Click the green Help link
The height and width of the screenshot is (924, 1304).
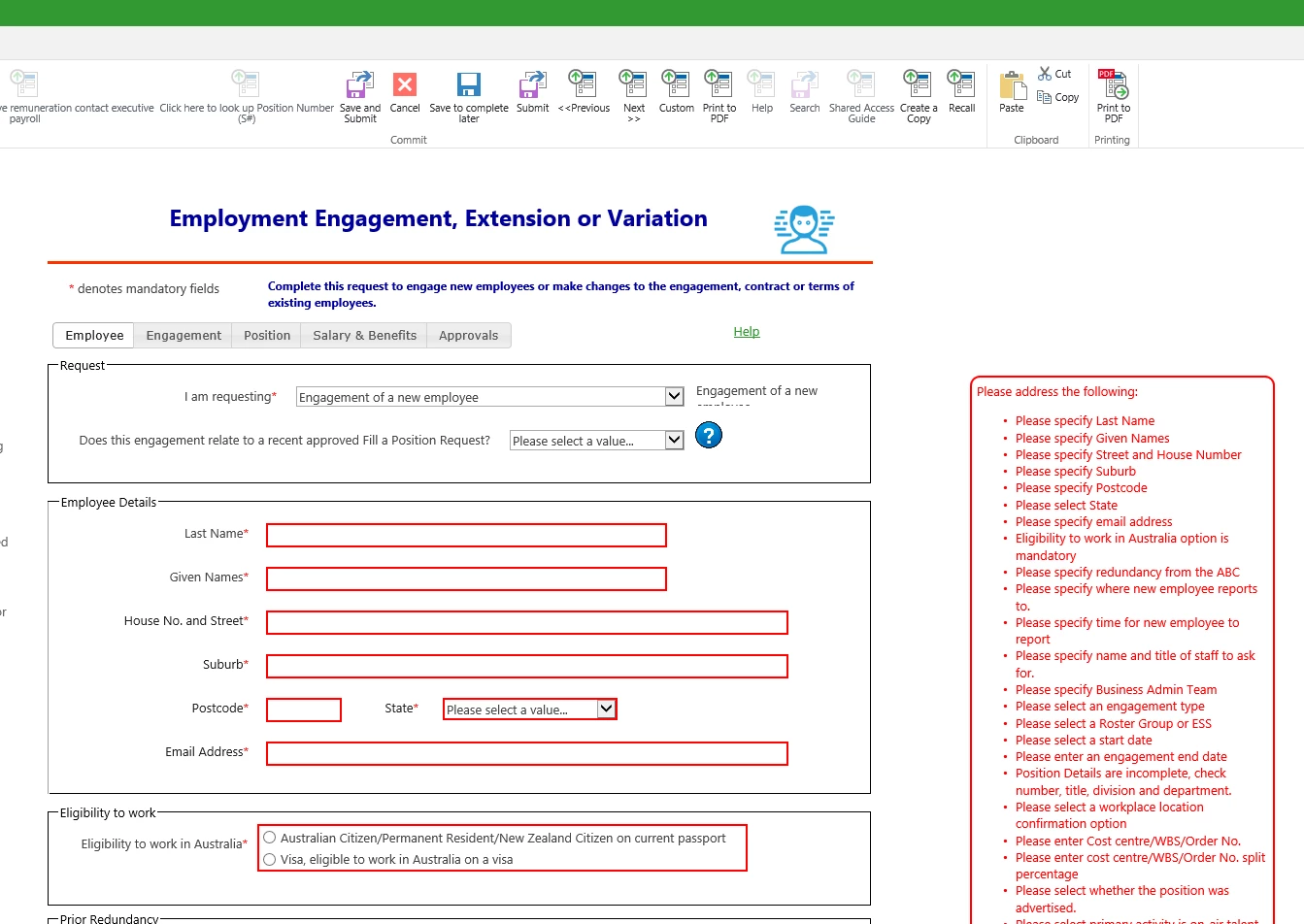coord(747,332)
